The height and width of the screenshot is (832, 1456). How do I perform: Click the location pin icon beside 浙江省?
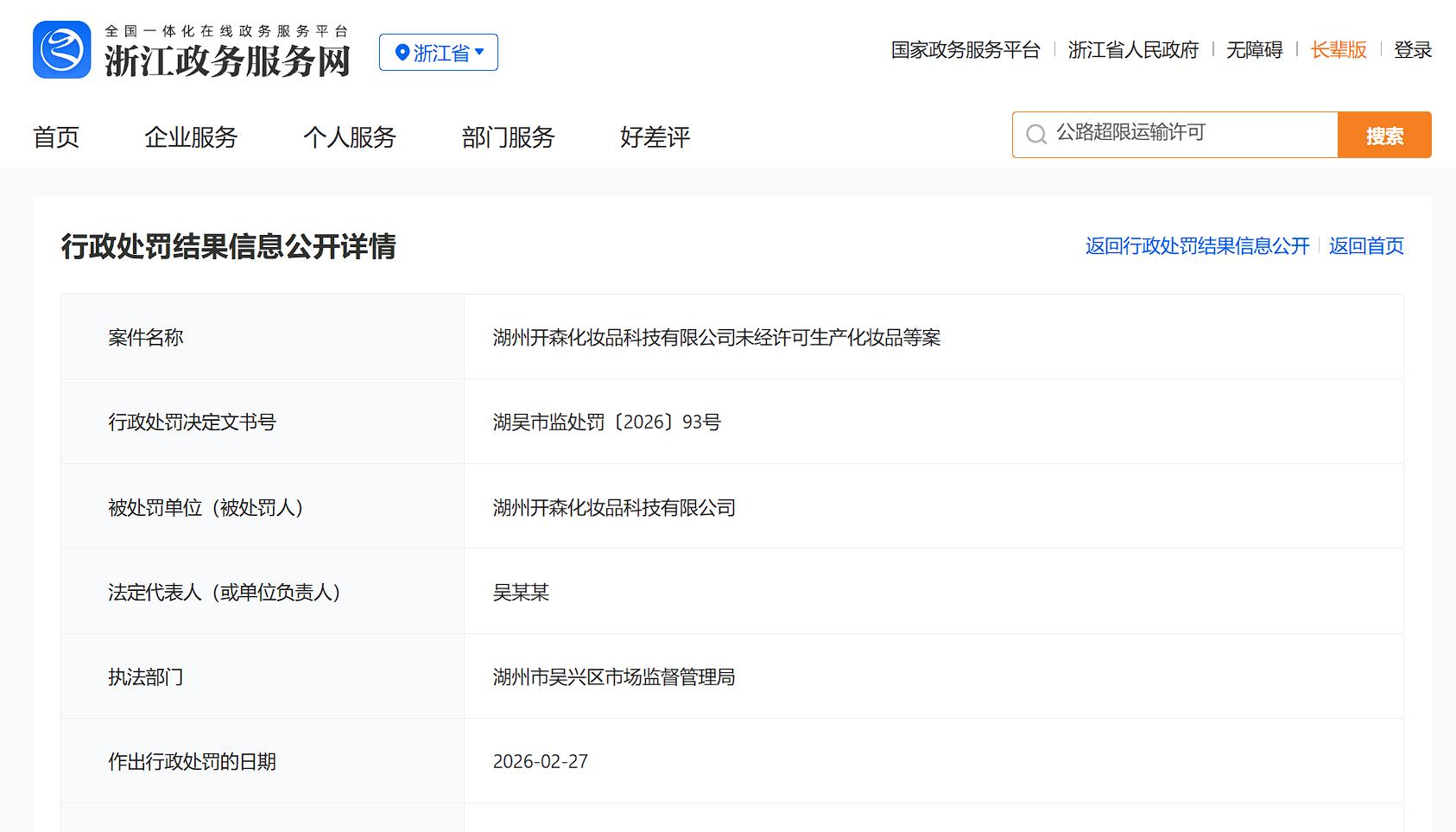coord(401,52)
